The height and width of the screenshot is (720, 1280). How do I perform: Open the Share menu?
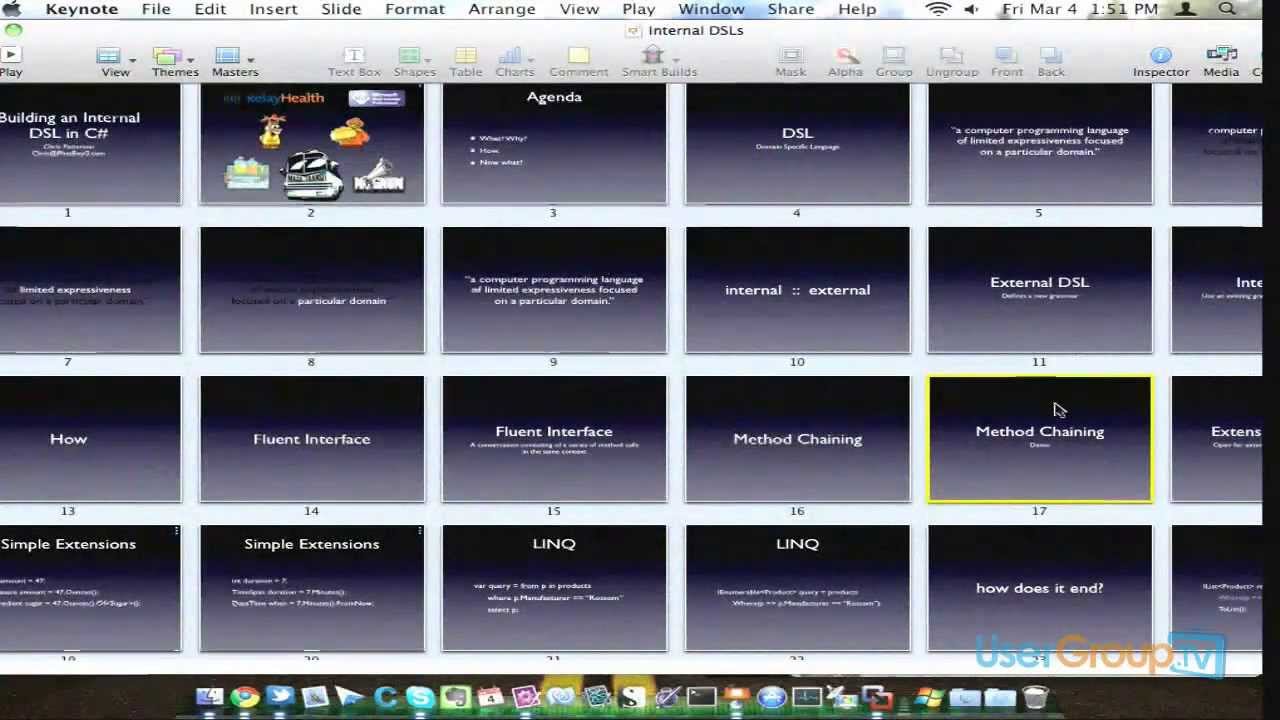(790, 9)
